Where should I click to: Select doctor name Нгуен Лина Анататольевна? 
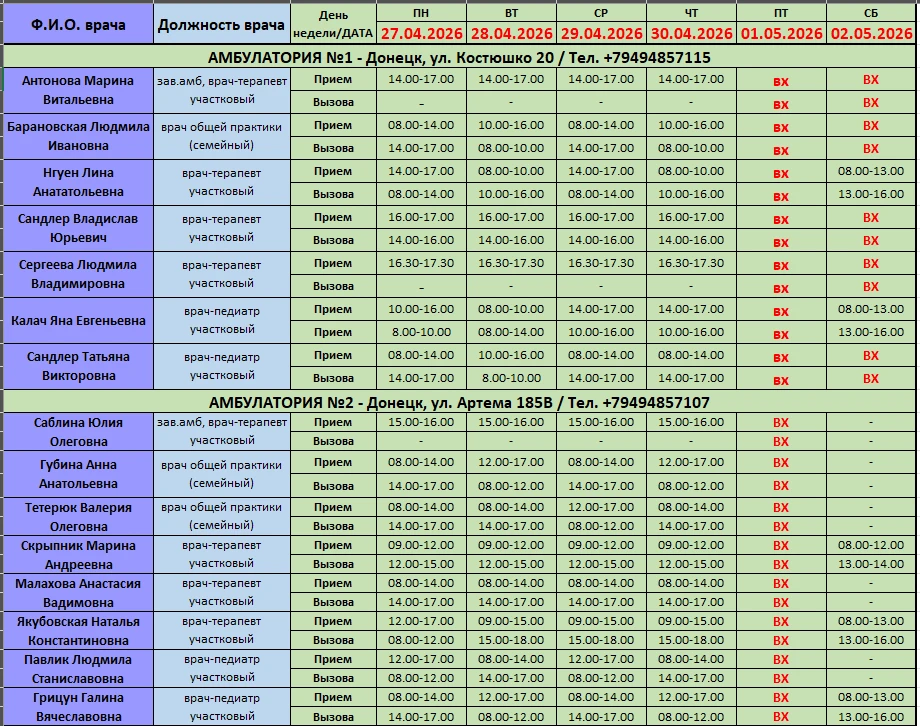coord(78,182)
